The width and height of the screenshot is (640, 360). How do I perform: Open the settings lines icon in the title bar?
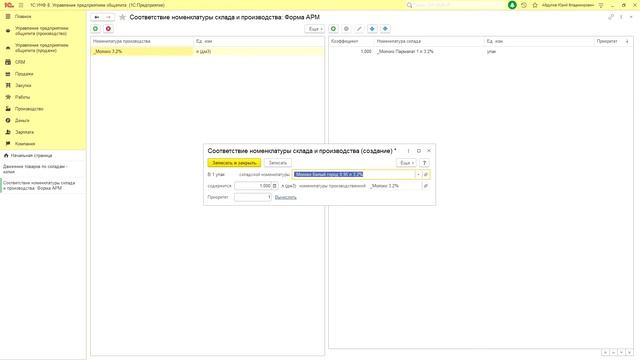pos(601,5)
